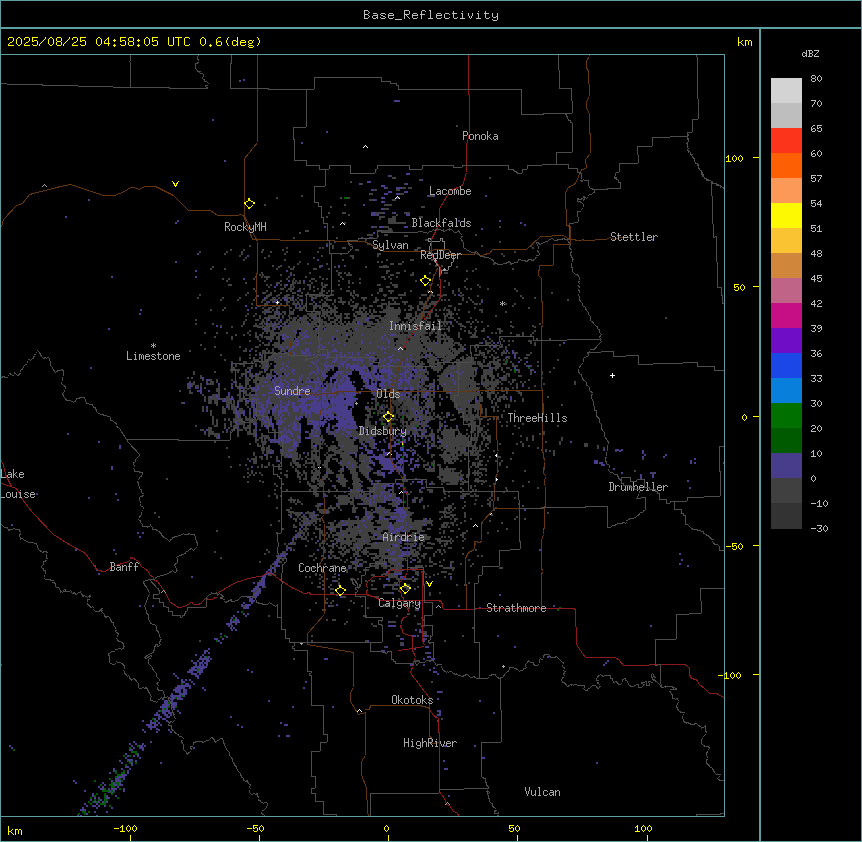Image resolution: width=862 pixels, height=842 pixels.
Task: Select the green 20-30 dBZ legend swatch
Action: tap(786, 416)
